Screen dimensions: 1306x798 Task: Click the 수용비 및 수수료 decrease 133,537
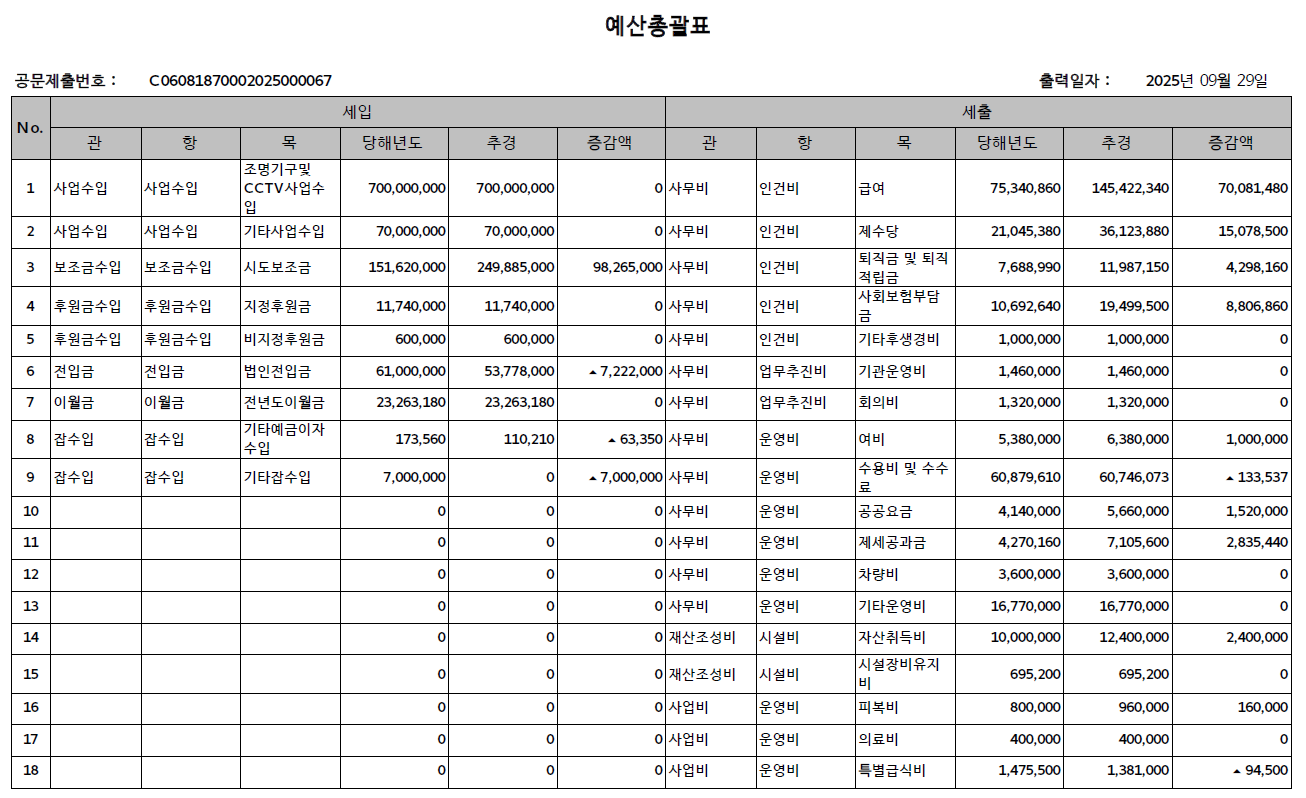1262,478
